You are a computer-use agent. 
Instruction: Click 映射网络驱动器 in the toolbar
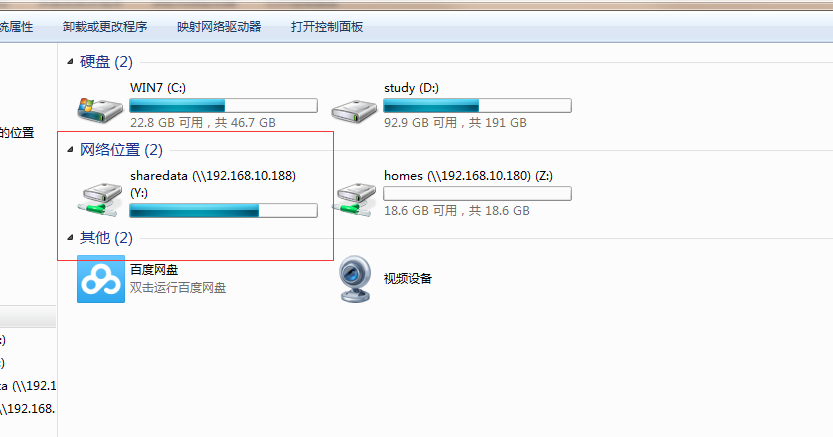point(219,27)
